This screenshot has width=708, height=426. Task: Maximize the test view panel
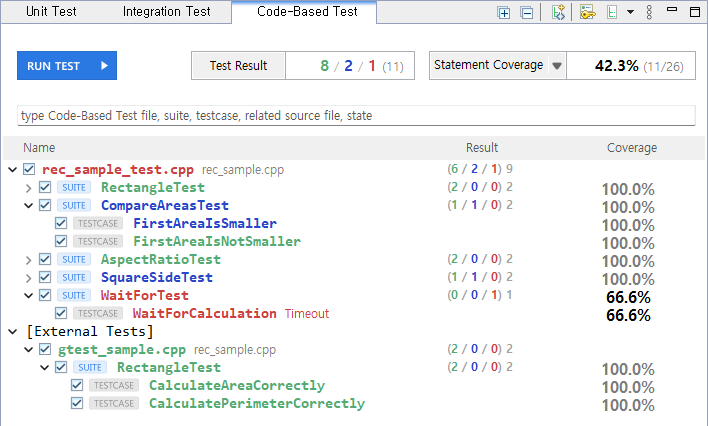[x=695, y=12]
